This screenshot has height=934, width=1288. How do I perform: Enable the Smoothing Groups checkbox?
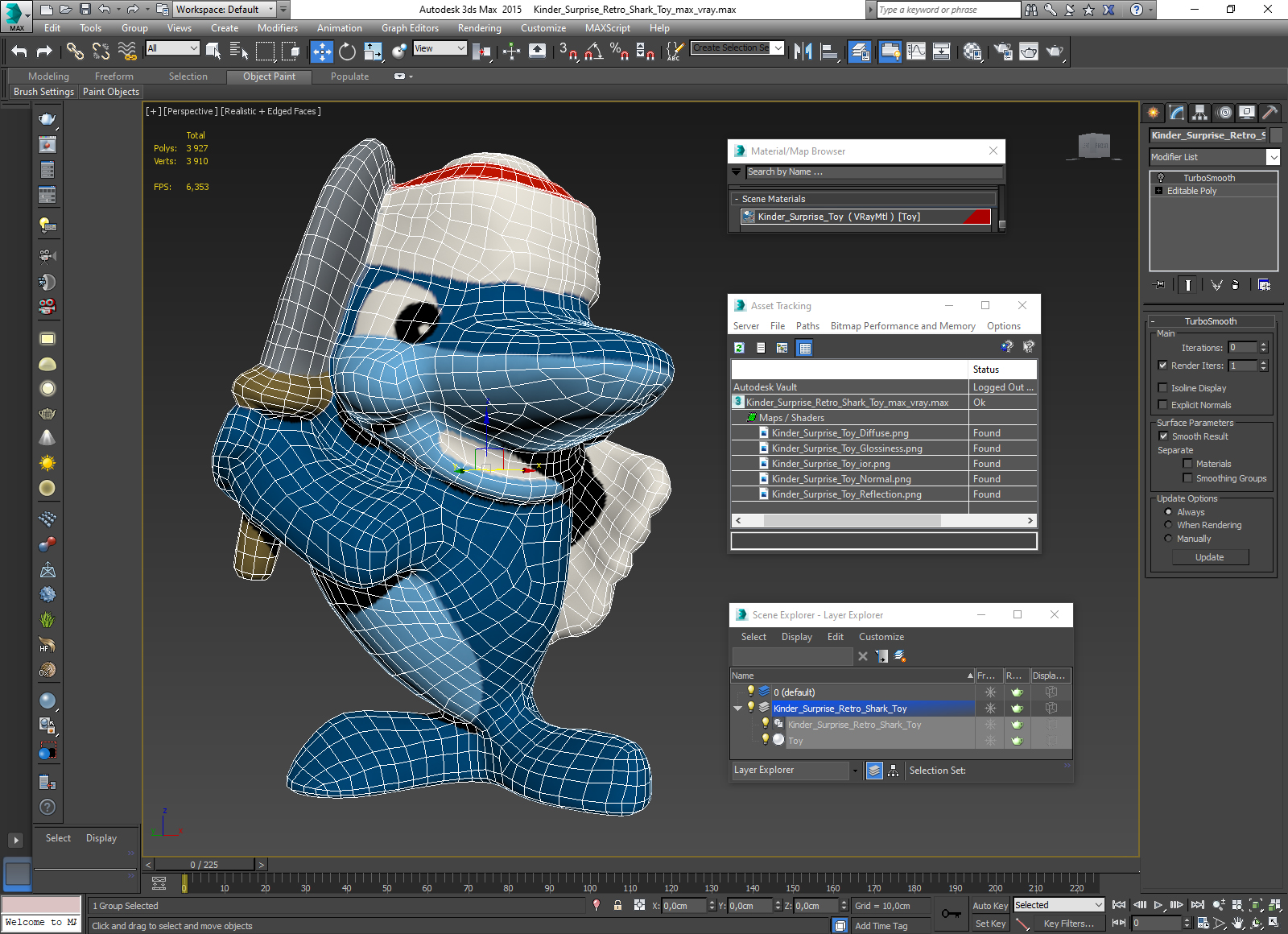point(1187,478)
